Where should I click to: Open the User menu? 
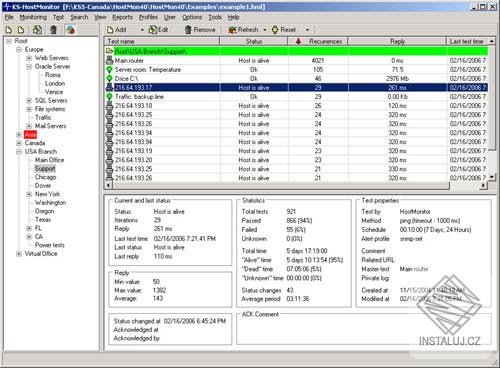tap(170, 17)
